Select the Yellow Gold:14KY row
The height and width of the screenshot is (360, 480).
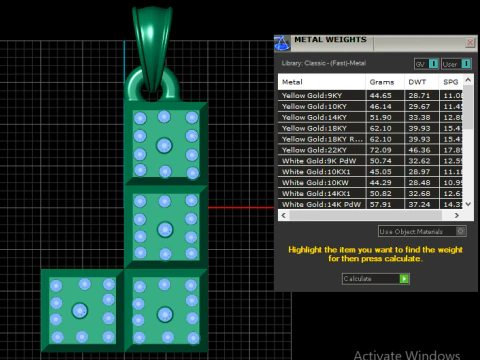(x=370, y=117)
